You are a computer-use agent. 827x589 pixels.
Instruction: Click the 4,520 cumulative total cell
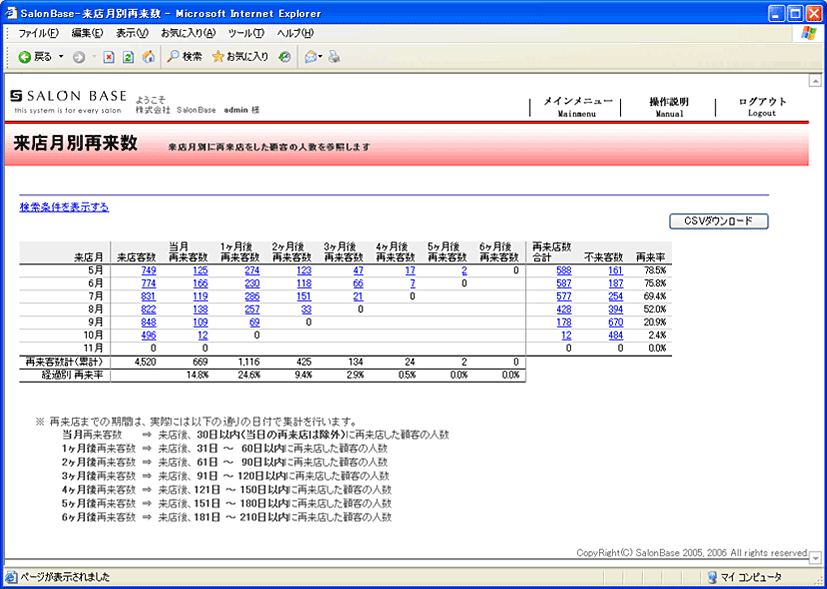coord(145,362)
